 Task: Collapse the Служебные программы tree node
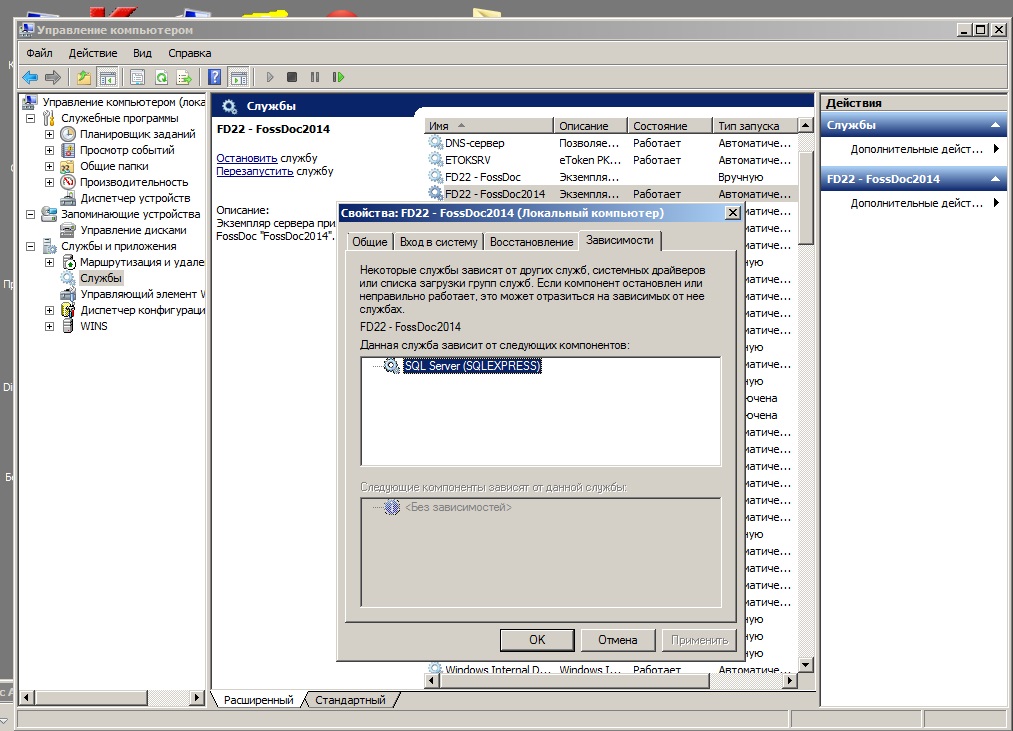coord(30,118)
